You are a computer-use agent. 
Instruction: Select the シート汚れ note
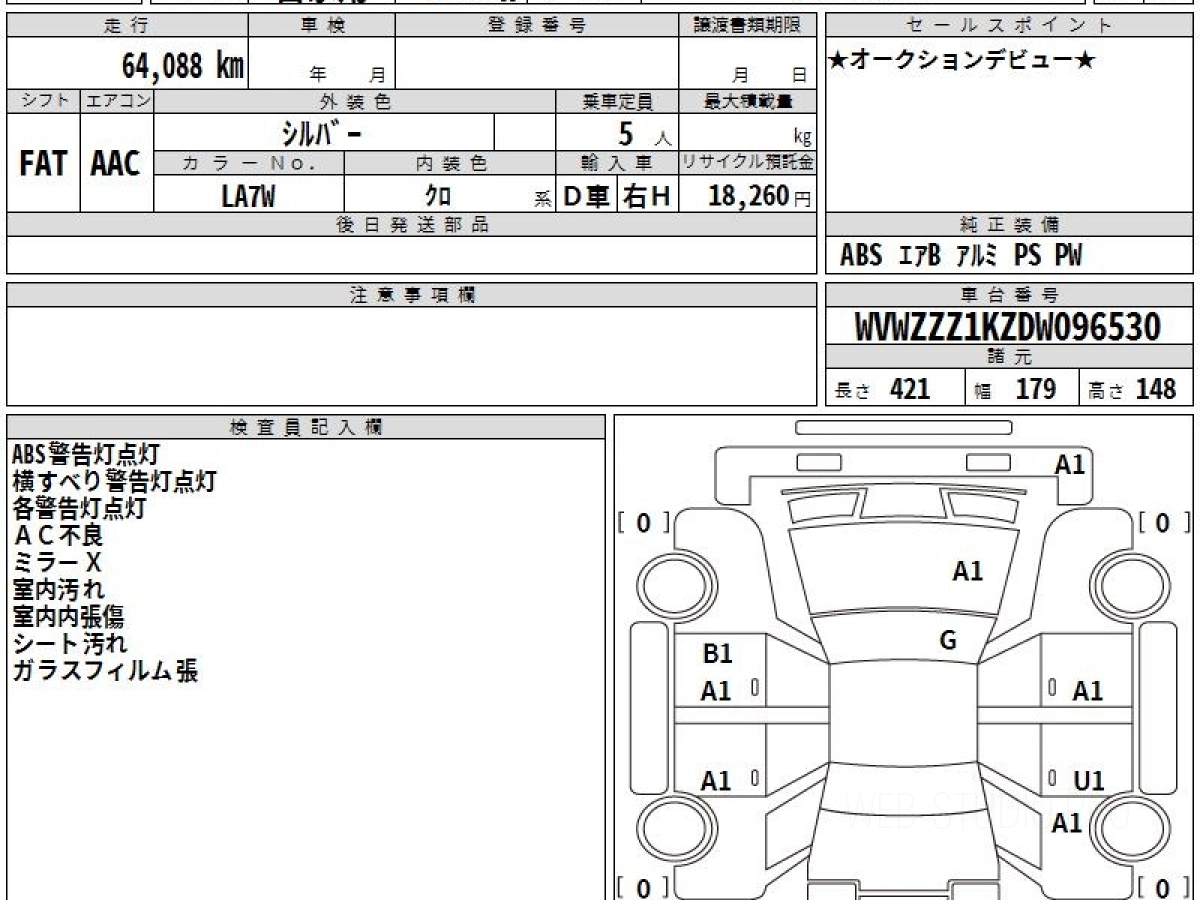click(70, 643)
